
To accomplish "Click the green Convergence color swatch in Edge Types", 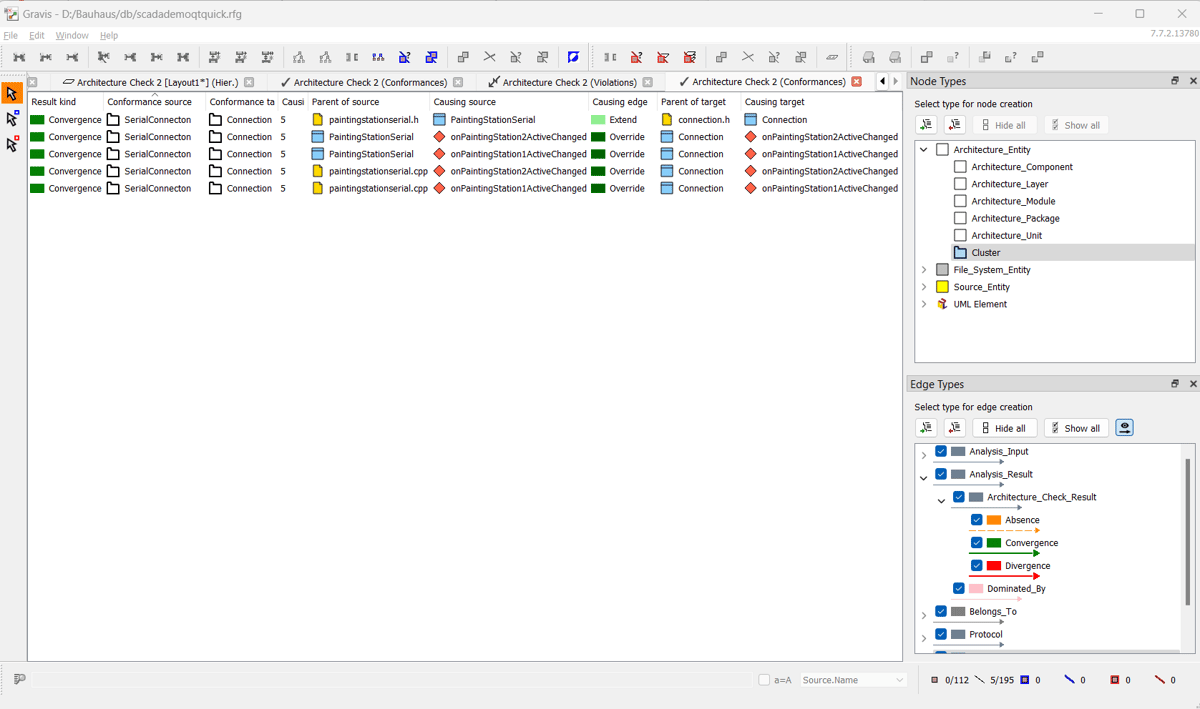I will pyautogui.click(x=993, y=543).
